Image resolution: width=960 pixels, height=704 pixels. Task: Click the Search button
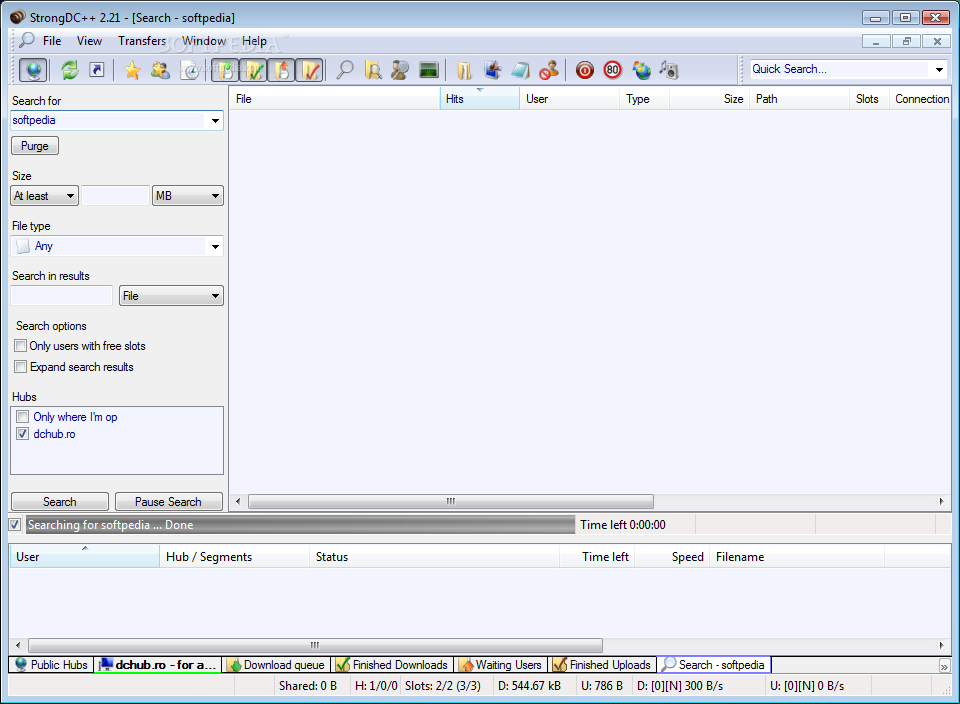tap(59, 502)
